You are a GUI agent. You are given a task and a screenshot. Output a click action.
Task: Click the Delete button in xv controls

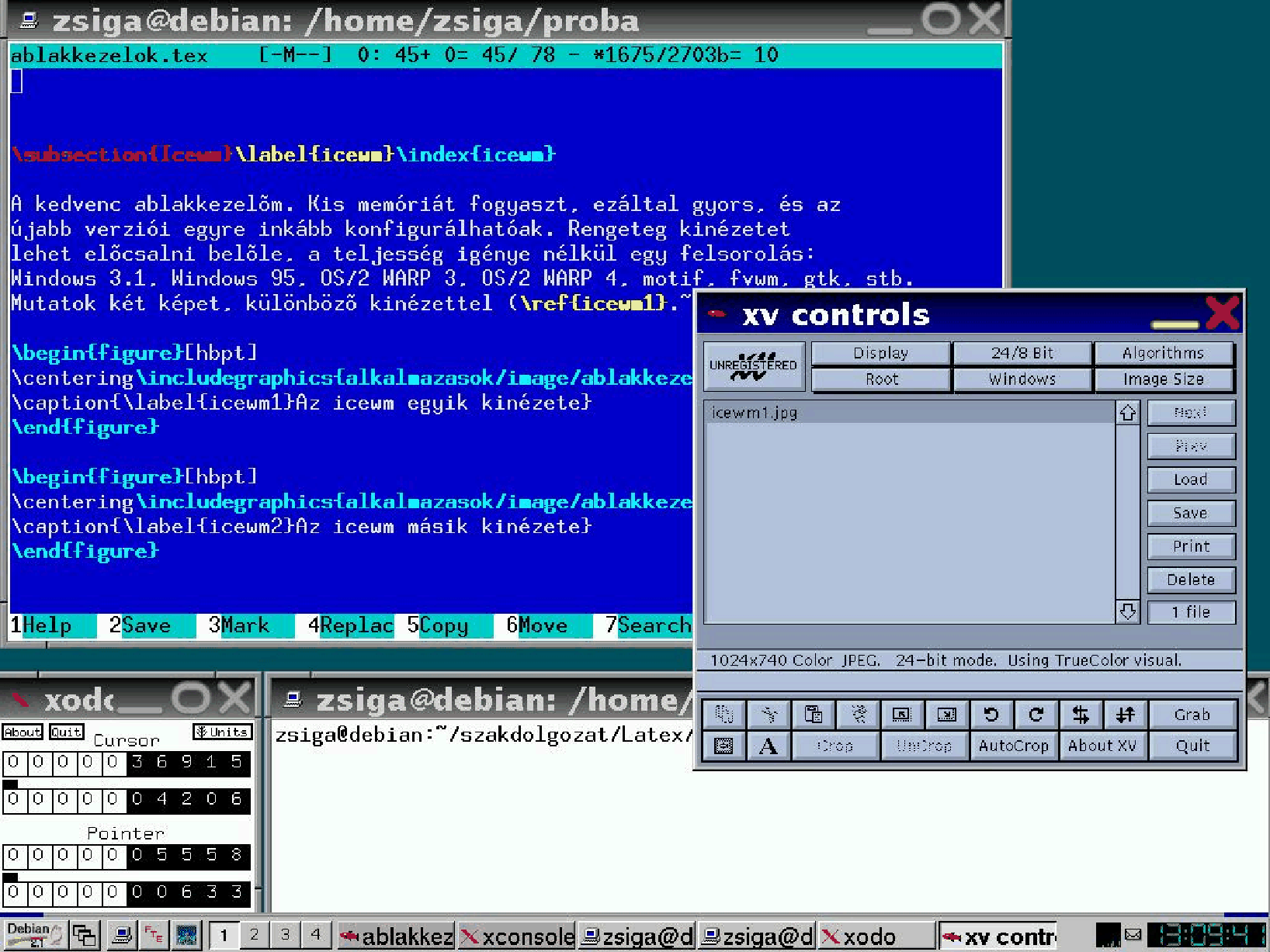coord(1190,580)
